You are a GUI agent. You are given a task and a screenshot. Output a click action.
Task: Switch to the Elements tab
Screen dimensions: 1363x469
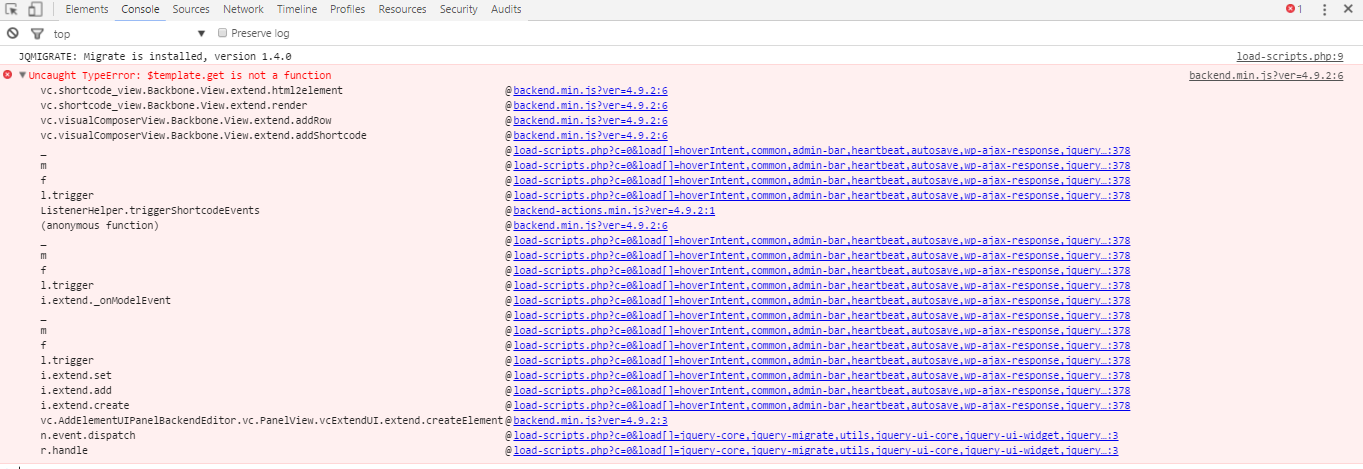[x=87, y=9]
